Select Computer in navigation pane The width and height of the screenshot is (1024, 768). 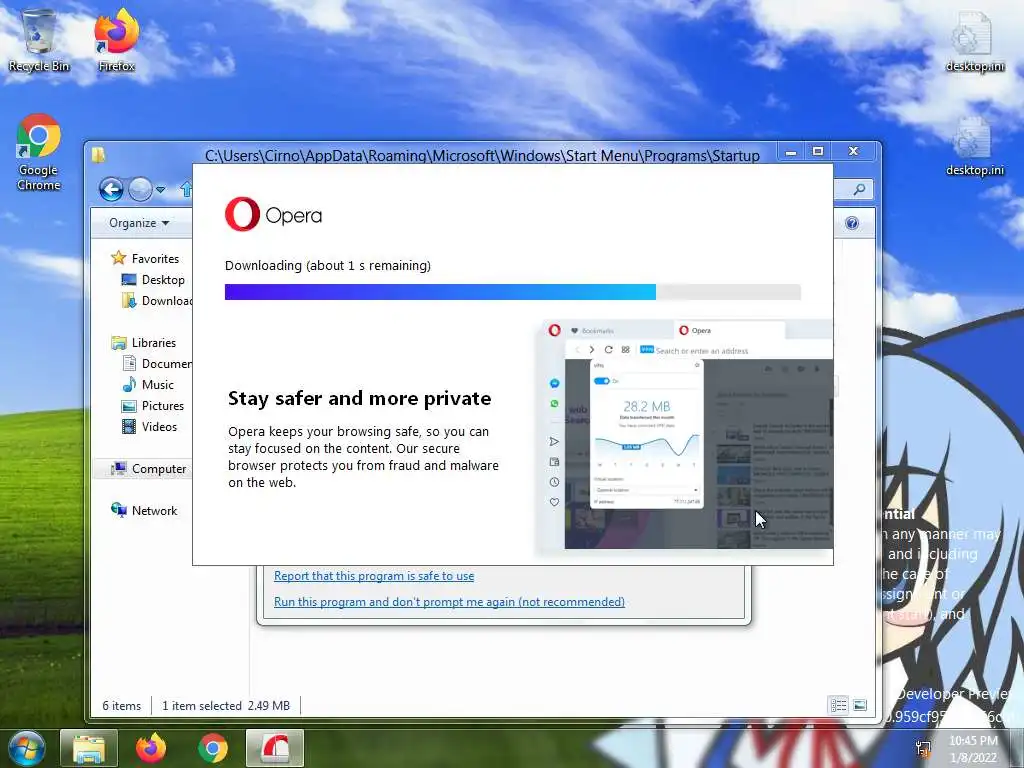coord(148,469)
